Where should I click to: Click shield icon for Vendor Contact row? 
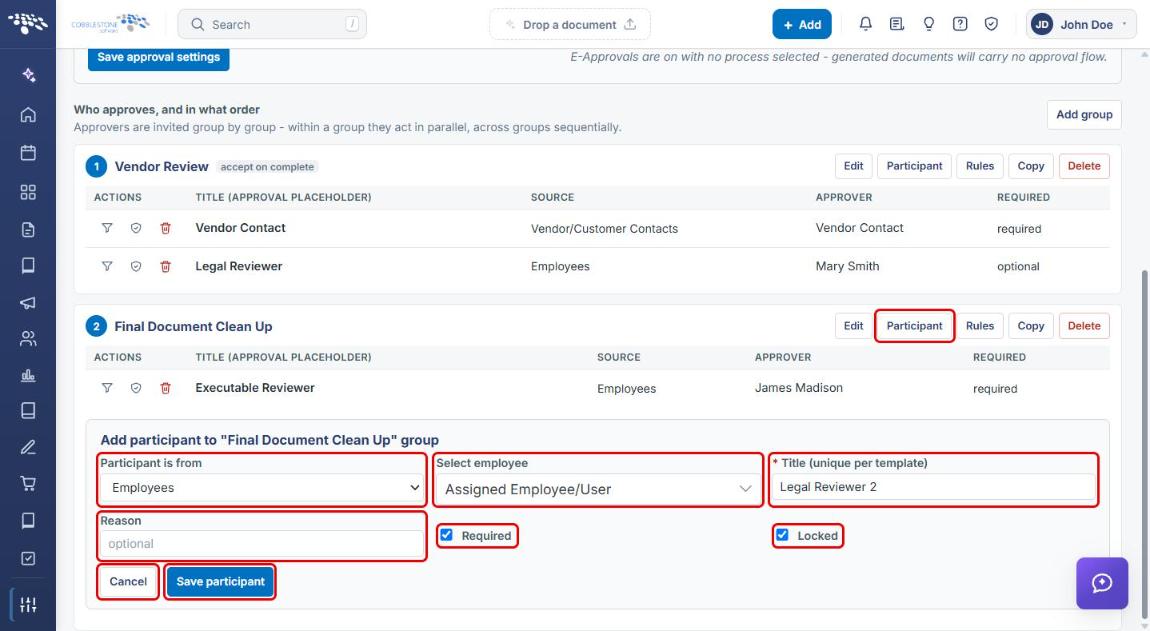(136, 227)
